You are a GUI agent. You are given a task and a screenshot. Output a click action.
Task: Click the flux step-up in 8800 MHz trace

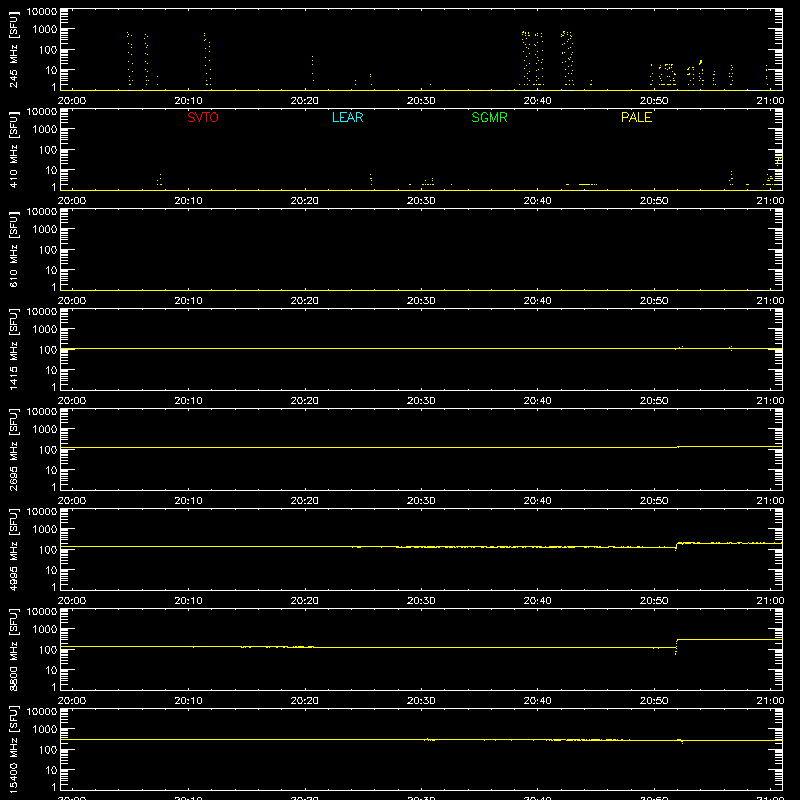pos(677,646)
